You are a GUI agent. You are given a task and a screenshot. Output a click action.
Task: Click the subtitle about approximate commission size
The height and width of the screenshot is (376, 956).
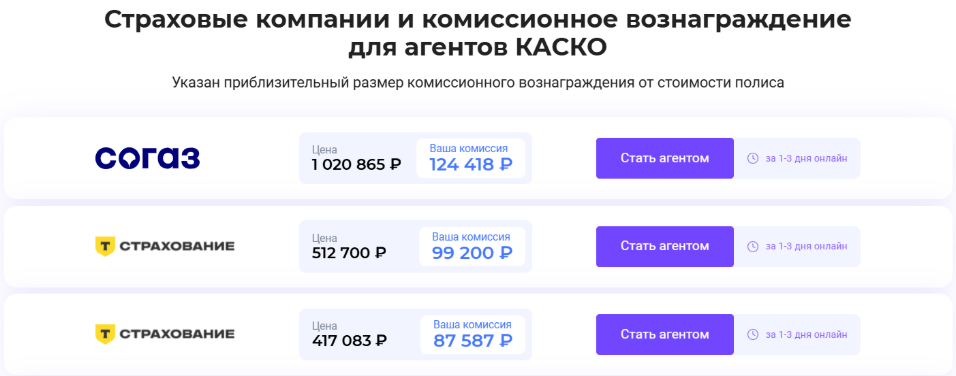point(478,82)
